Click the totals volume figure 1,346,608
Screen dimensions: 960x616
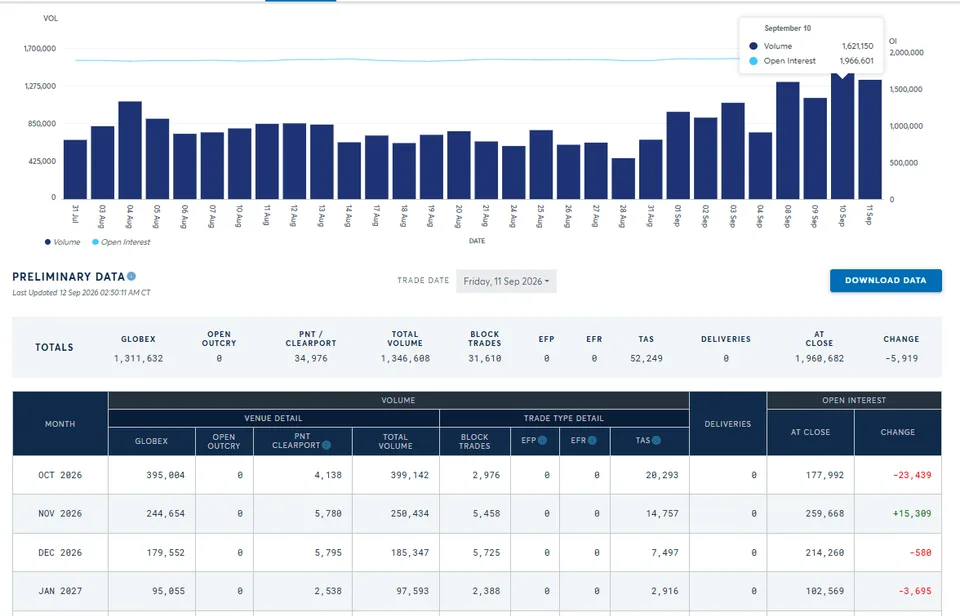[405, 359]
